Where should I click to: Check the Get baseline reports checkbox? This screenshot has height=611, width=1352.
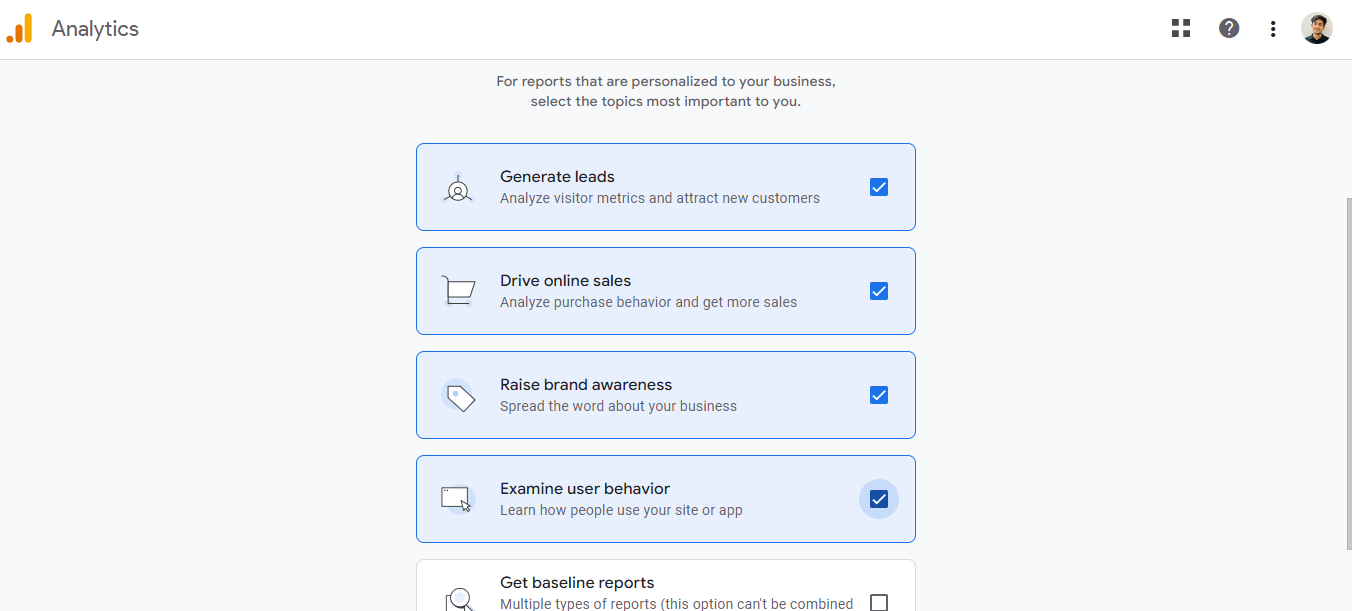[x=879, y=602]
